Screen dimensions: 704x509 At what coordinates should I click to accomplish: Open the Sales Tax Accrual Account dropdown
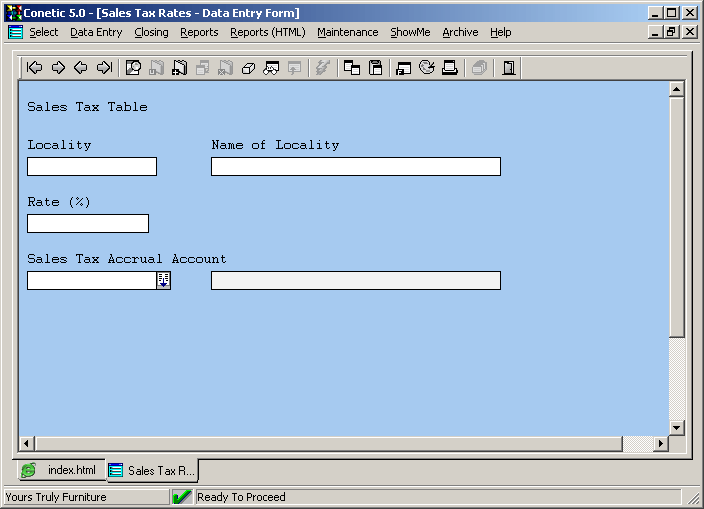tap(164, 281)
